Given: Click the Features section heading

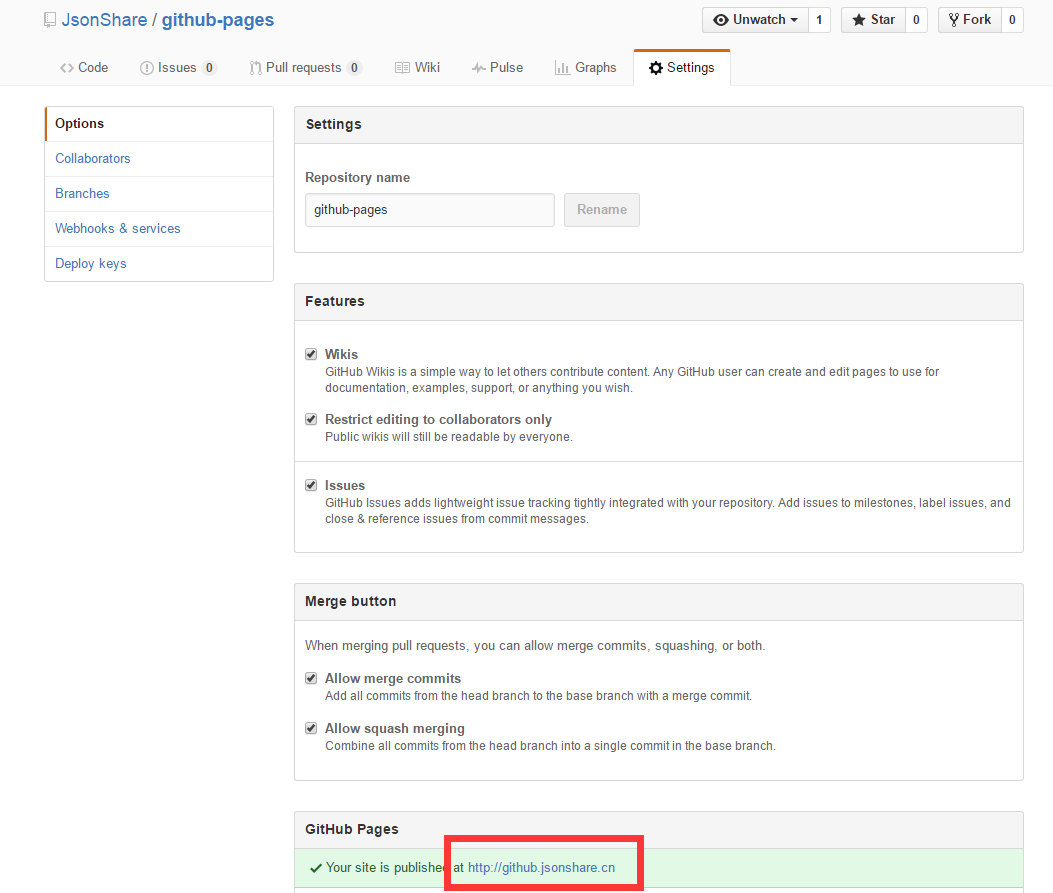Looking at the screenshot, I should pos(334,301).
